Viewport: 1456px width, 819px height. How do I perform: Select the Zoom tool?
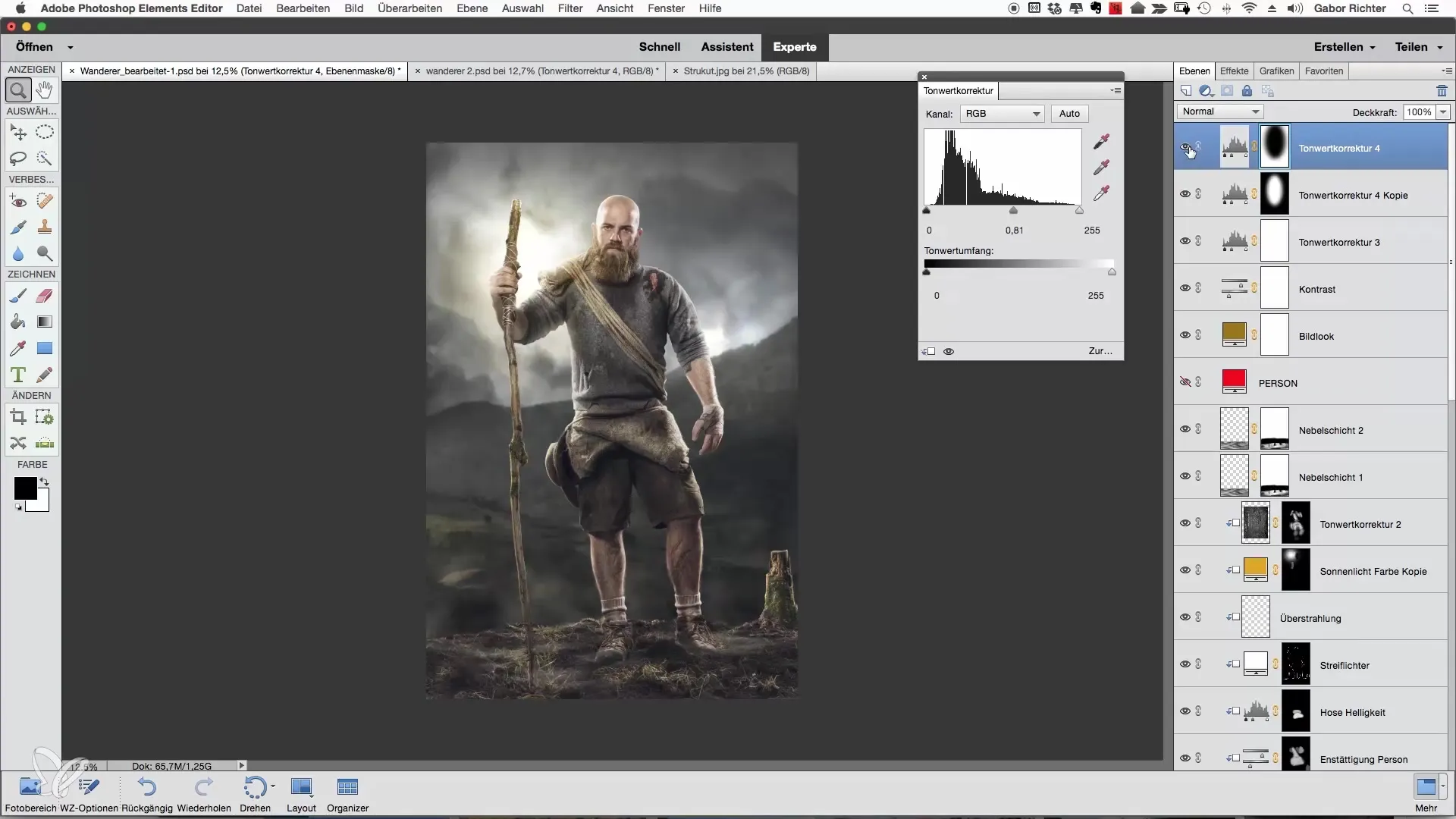point(18,90)
